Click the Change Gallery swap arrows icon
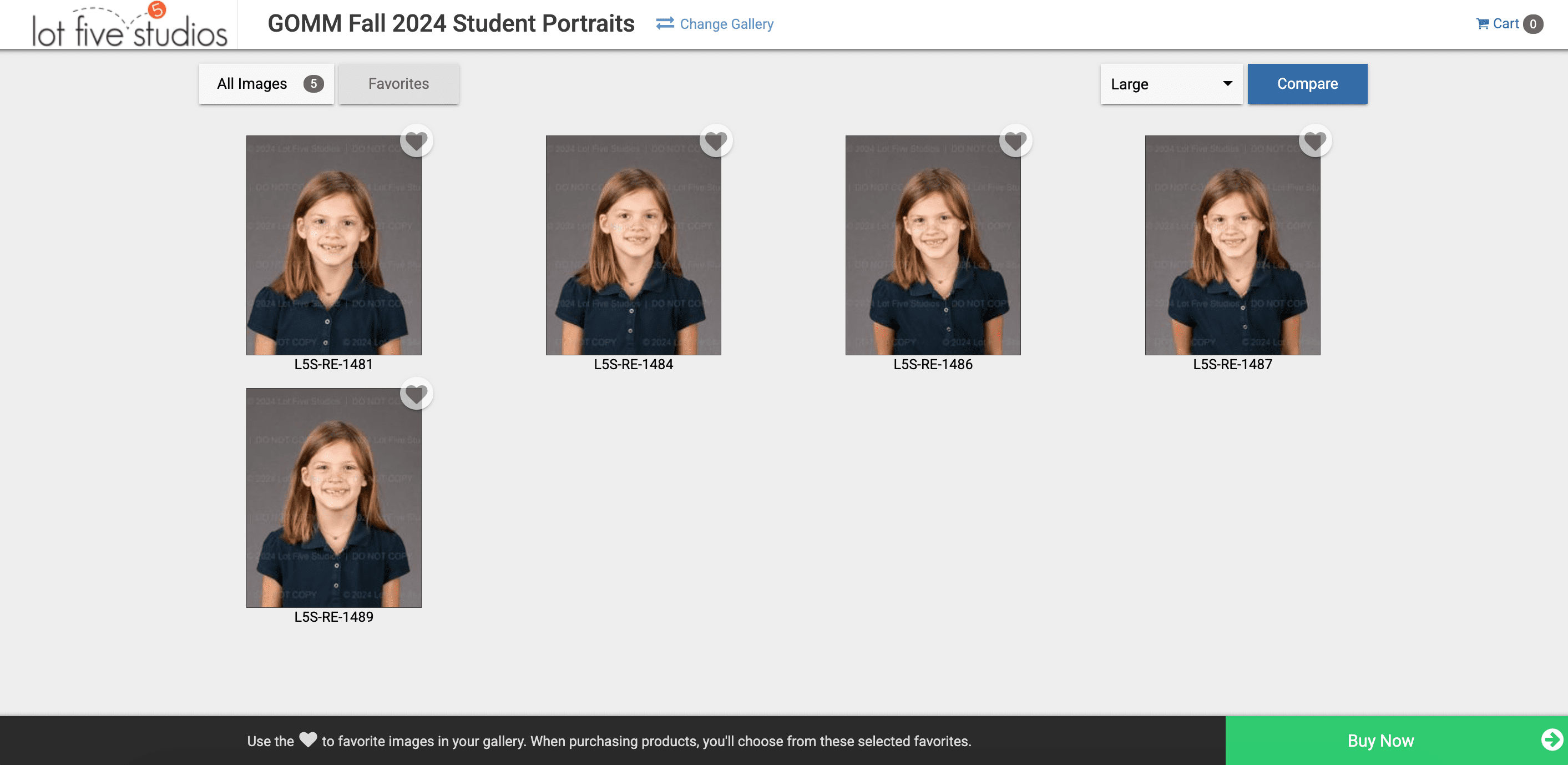 (x=665, y=24)
